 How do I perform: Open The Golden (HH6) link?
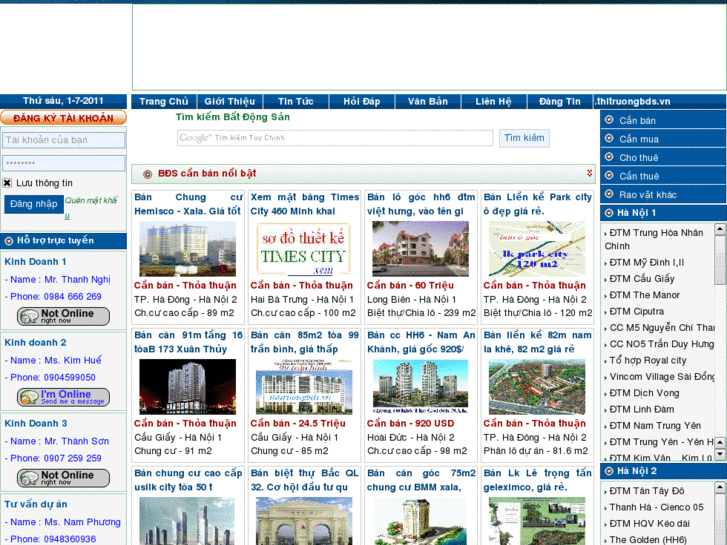[x=648, y=539]
